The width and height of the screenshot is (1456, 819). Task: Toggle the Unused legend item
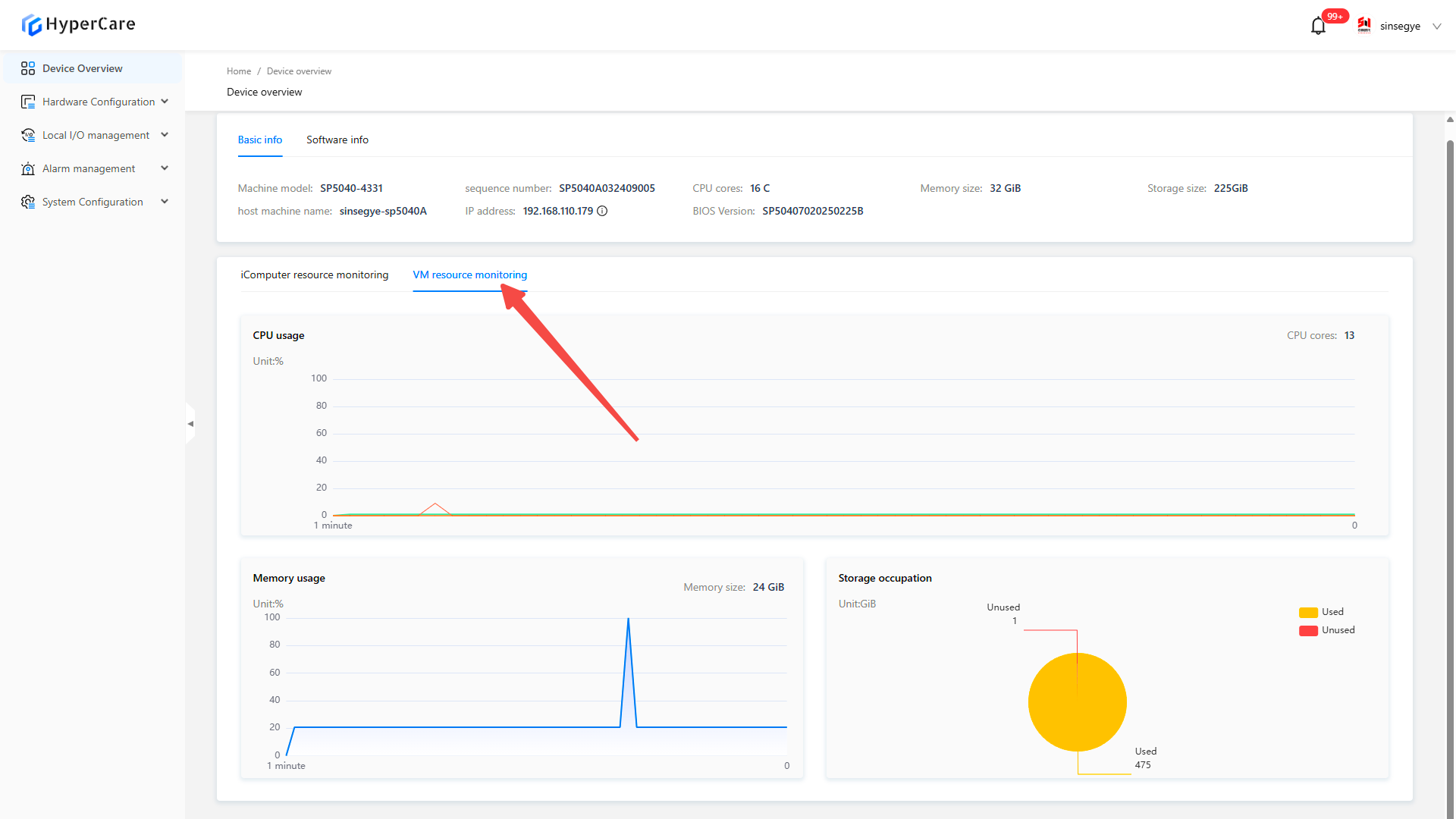[x=1326, y=630]
